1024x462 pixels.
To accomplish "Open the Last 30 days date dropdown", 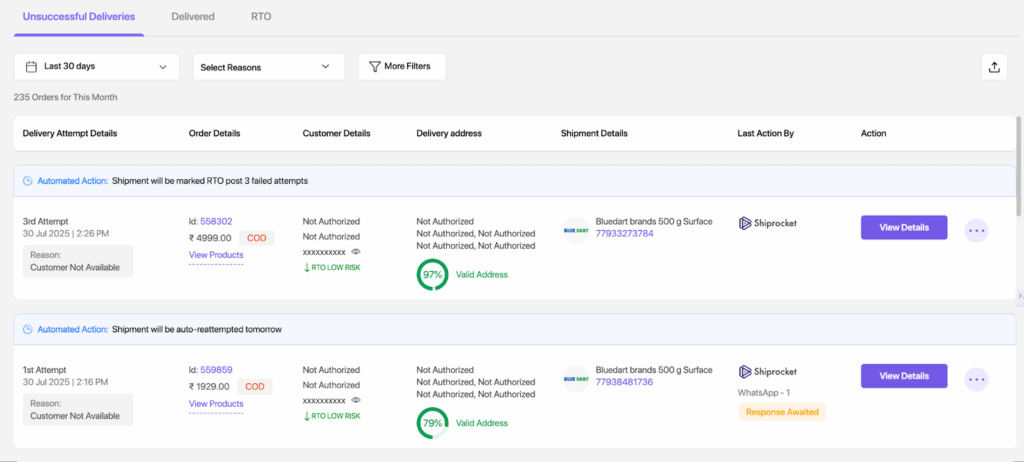I will coord(97,67).
